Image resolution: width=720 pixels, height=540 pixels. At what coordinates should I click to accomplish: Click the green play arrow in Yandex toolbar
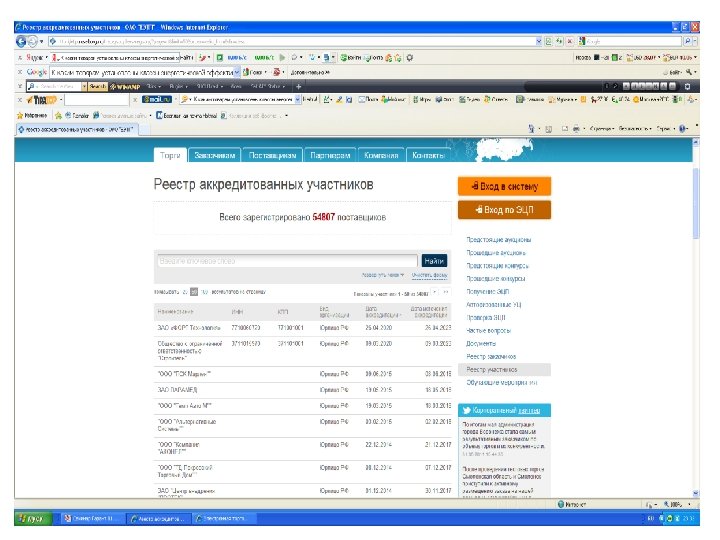coord(282,58)
